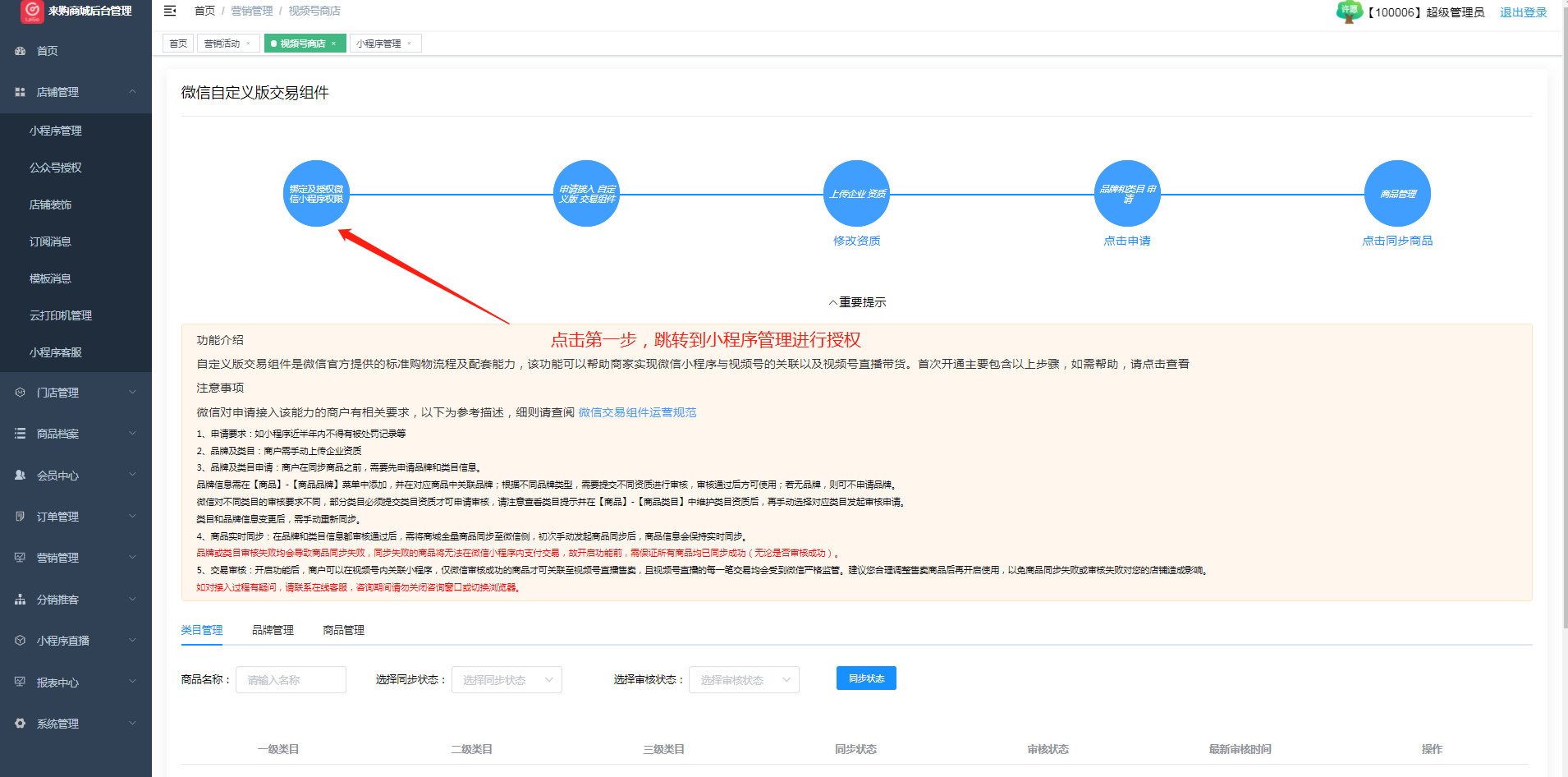Screen dimensions: 1568x777
Task: Expand the 营销管理 sidebar menu
Action: 76,558
